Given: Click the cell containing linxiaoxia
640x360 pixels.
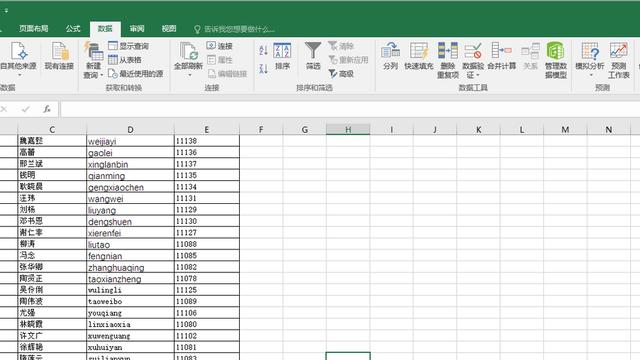Looking at the screenshot, I should click(130, 324).
